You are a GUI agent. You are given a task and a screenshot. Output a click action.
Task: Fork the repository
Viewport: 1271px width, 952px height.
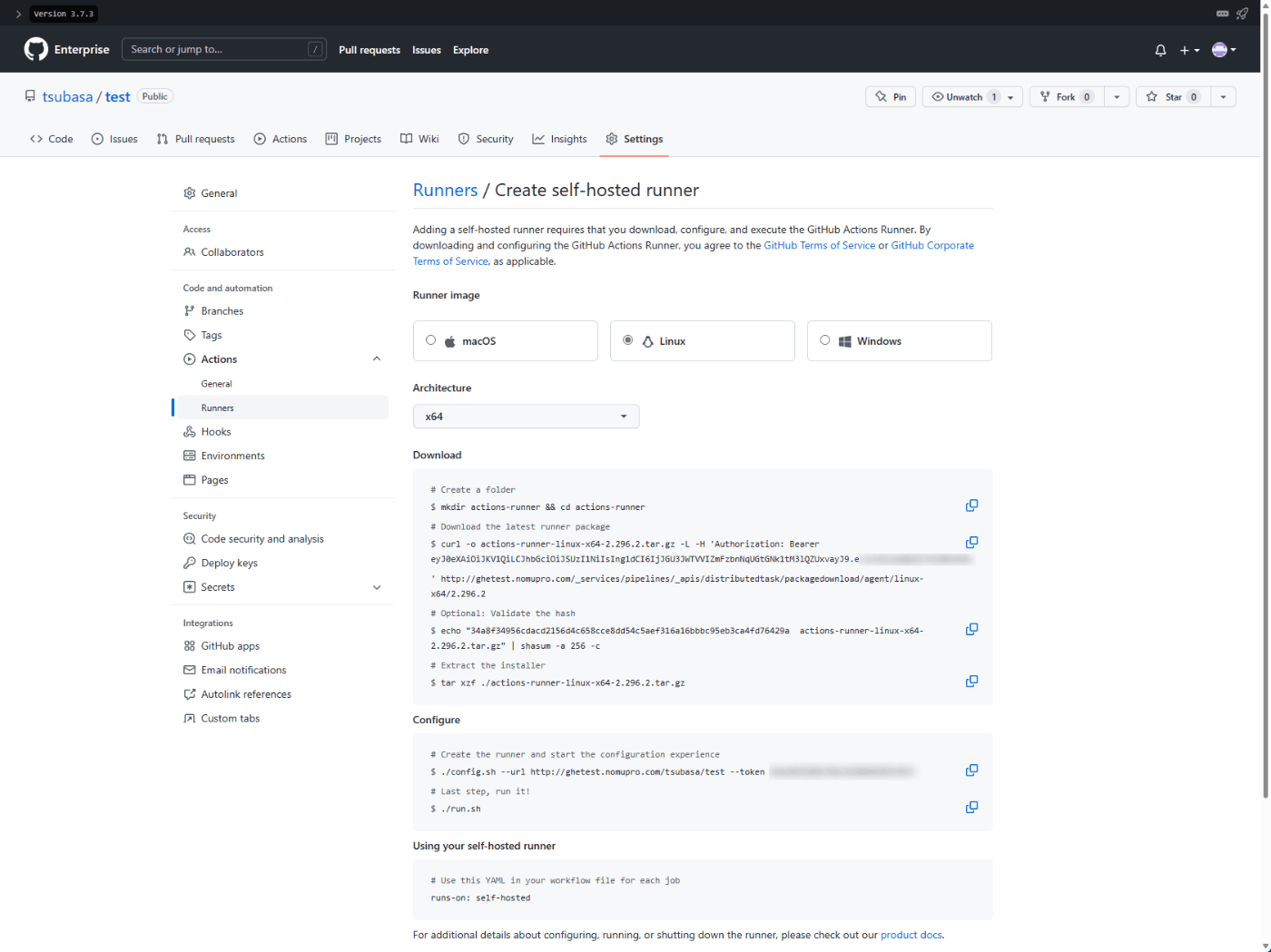(x=1067, y=97)
